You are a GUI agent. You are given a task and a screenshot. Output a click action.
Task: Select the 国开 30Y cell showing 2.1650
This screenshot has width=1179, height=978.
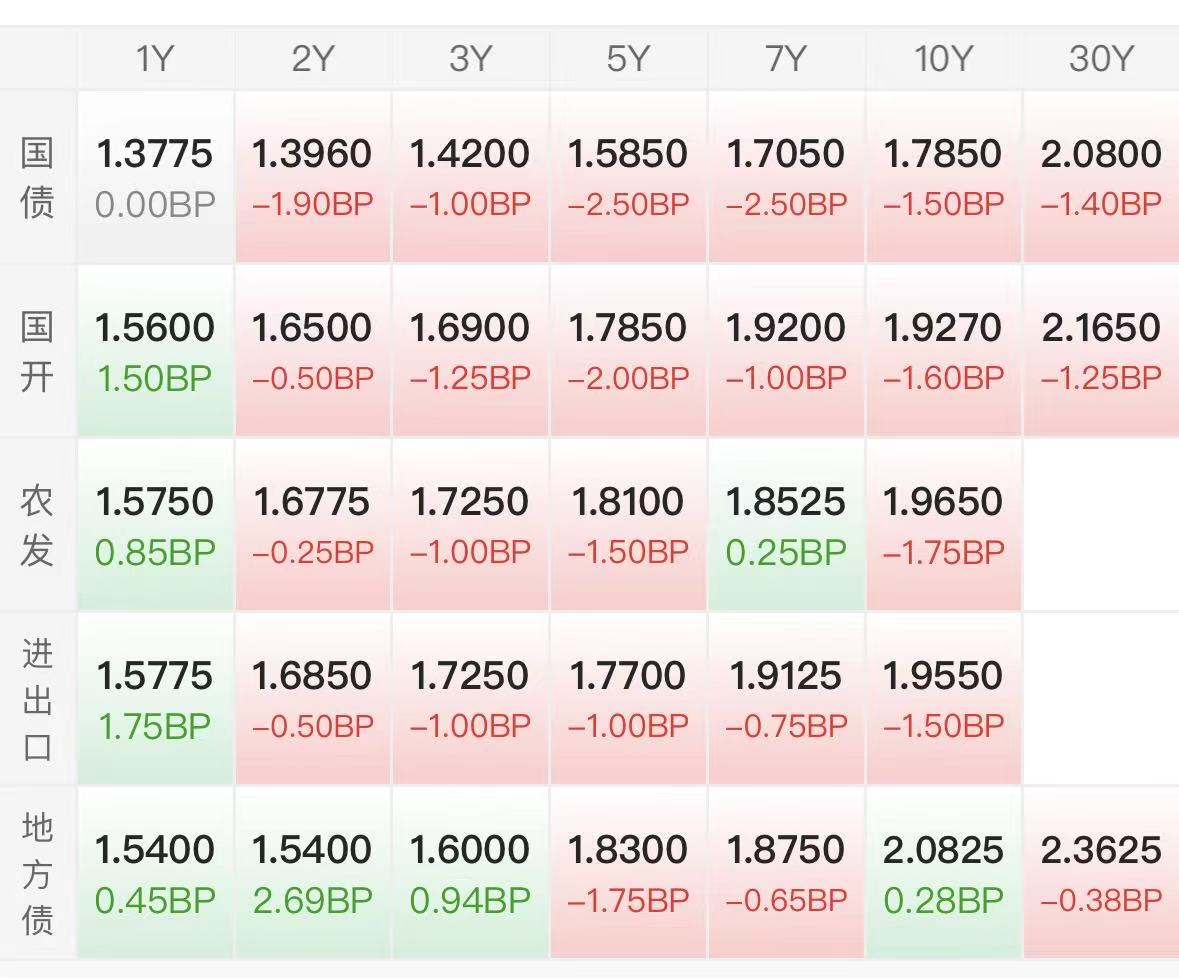pyautogui.click(x=1100, y=351)
